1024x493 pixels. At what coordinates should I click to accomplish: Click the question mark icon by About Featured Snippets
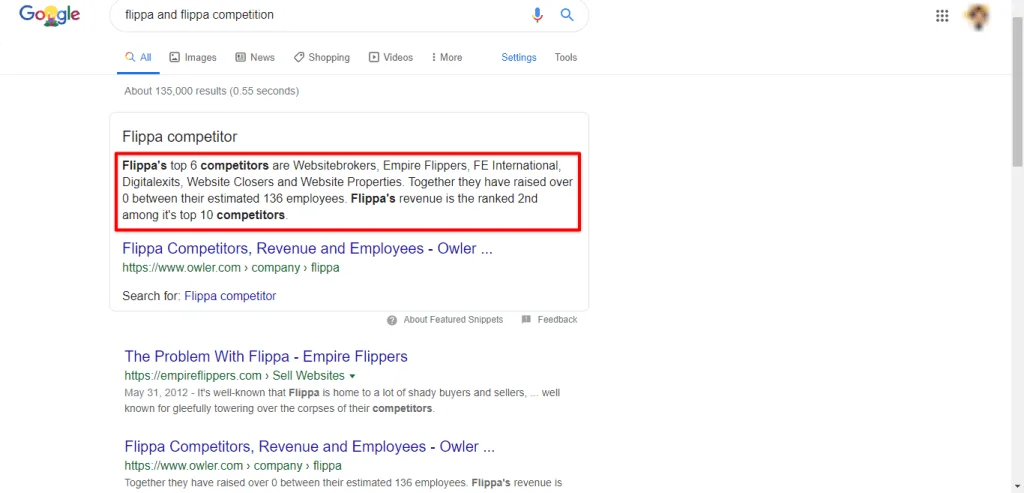392,320
